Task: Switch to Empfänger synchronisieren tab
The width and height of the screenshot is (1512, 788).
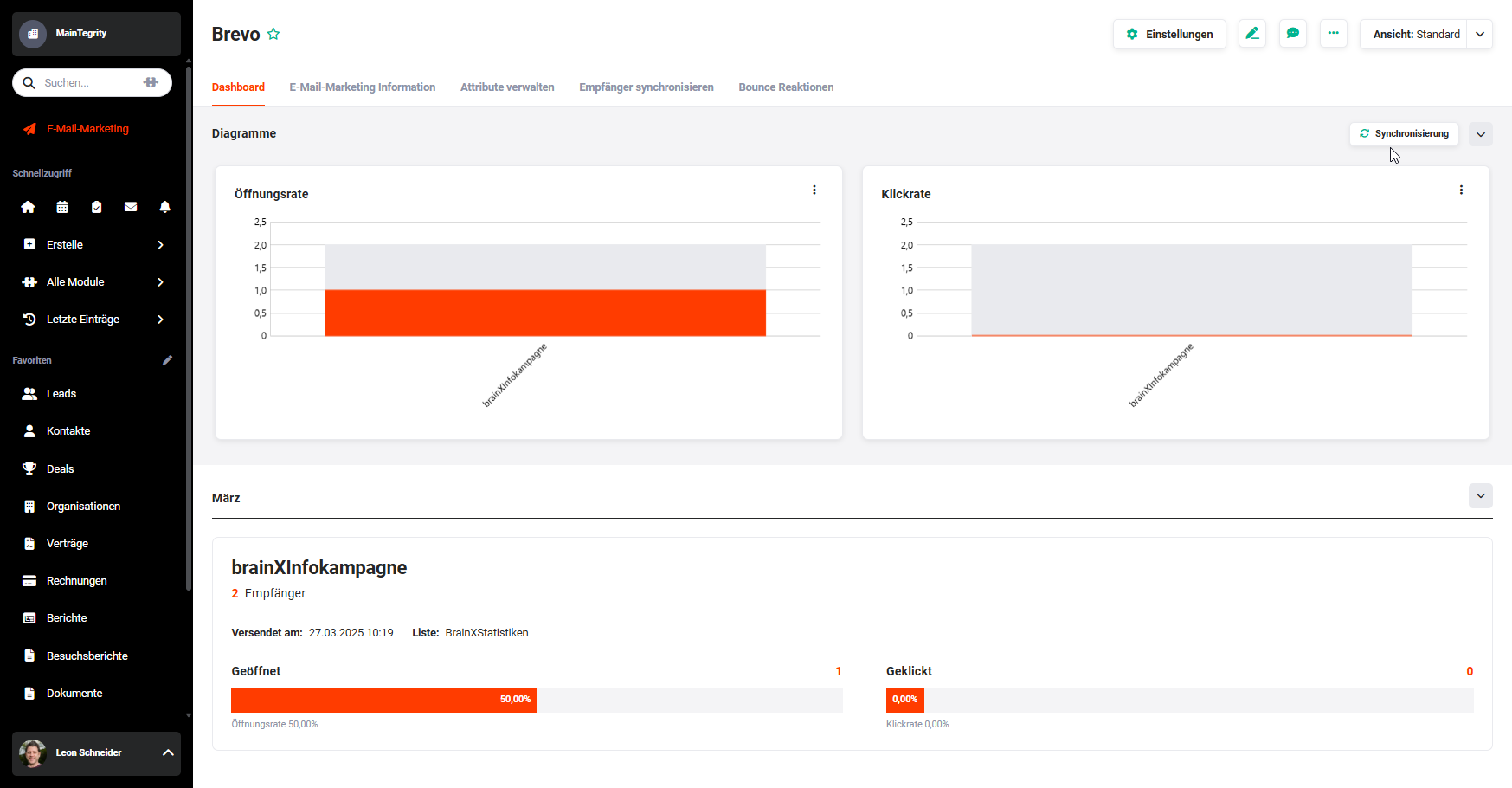Action: click(x=647, y=87)
